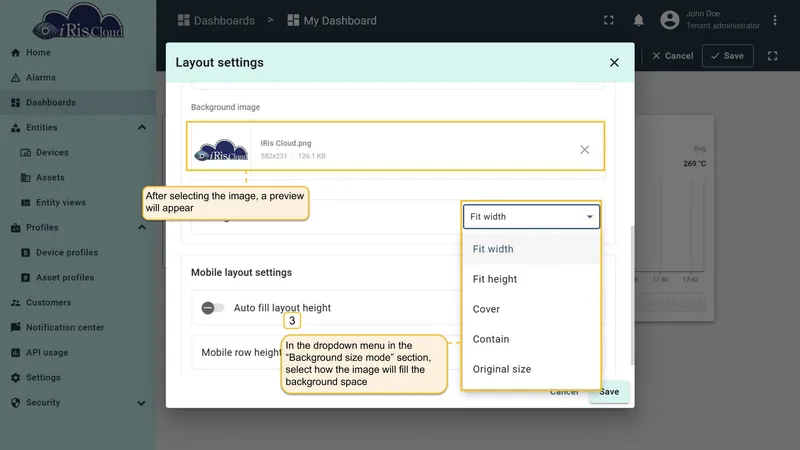Click the Assets building icon
Image resolution: width=800 pixels, height=450 pixels.
click(x=26, y=178)
